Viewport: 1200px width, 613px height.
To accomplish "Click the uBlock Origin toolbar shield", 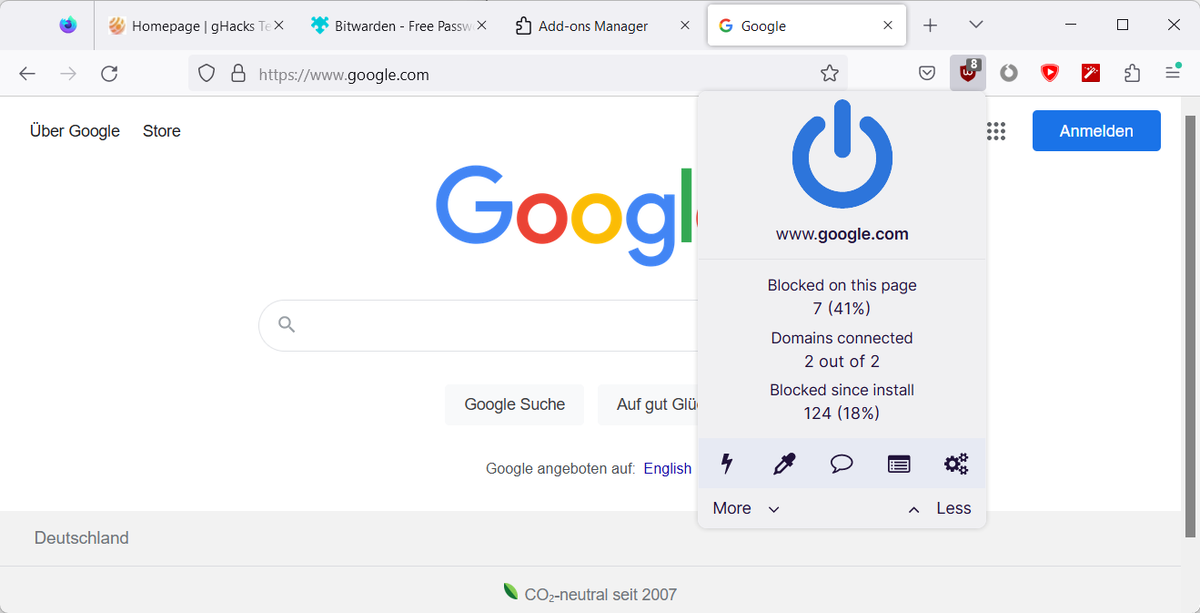I will point(966,72).
